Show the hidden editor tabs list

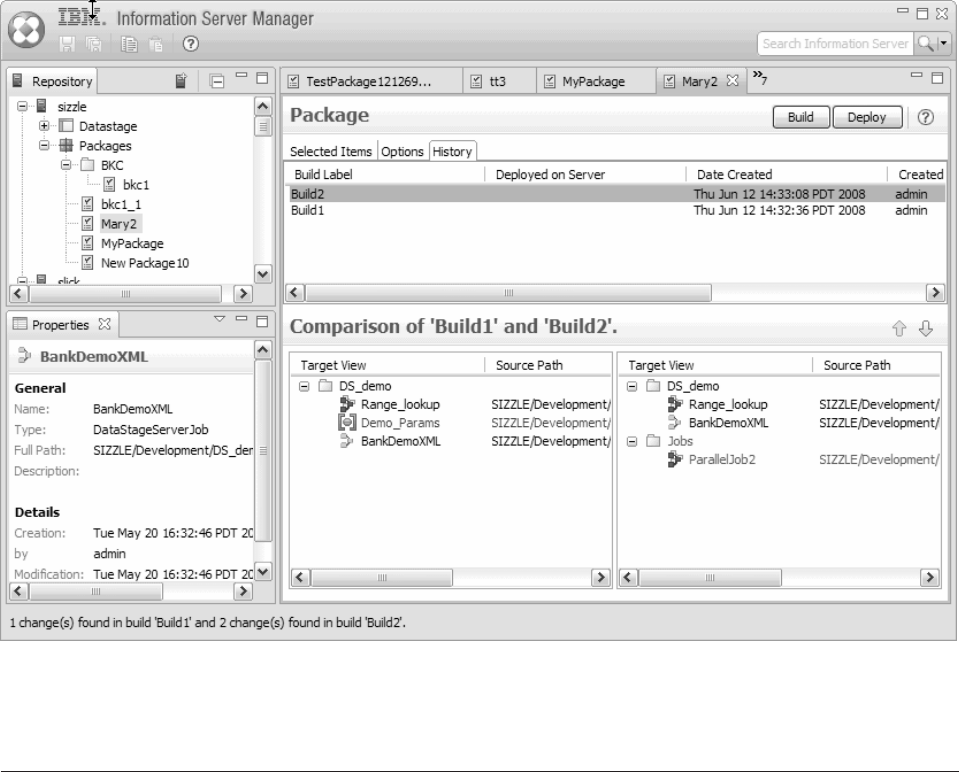(760, 77)
